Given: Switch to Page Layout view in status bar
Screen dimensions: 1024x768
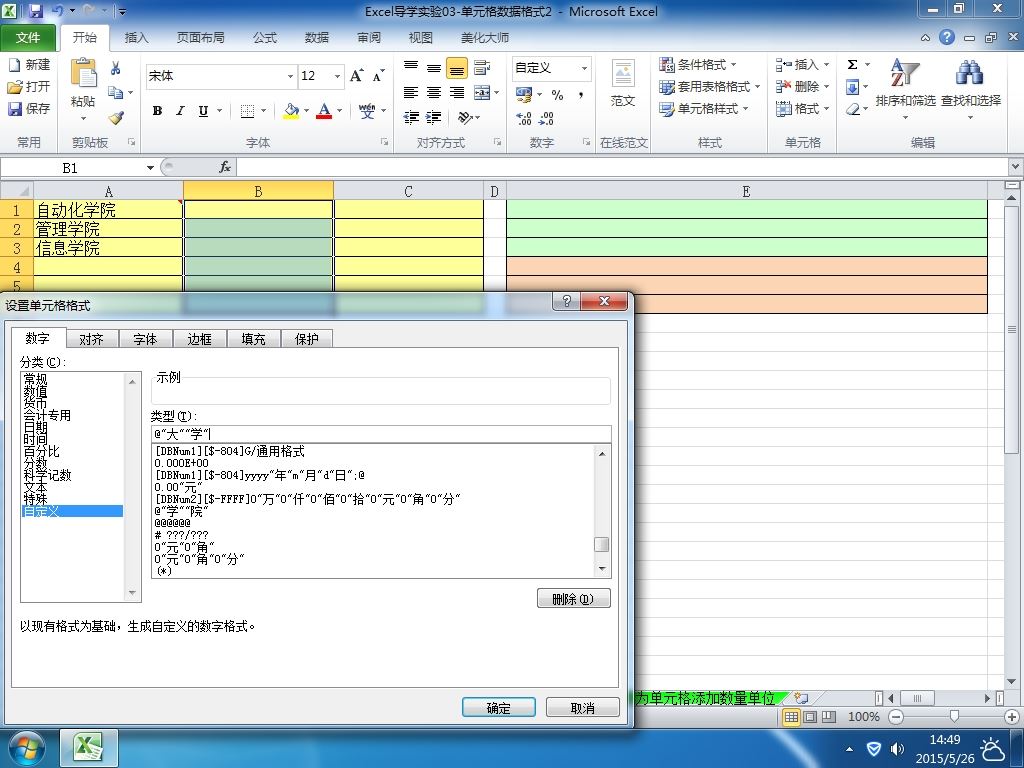Looking at the screenshot, I should (x=810, y=717).
